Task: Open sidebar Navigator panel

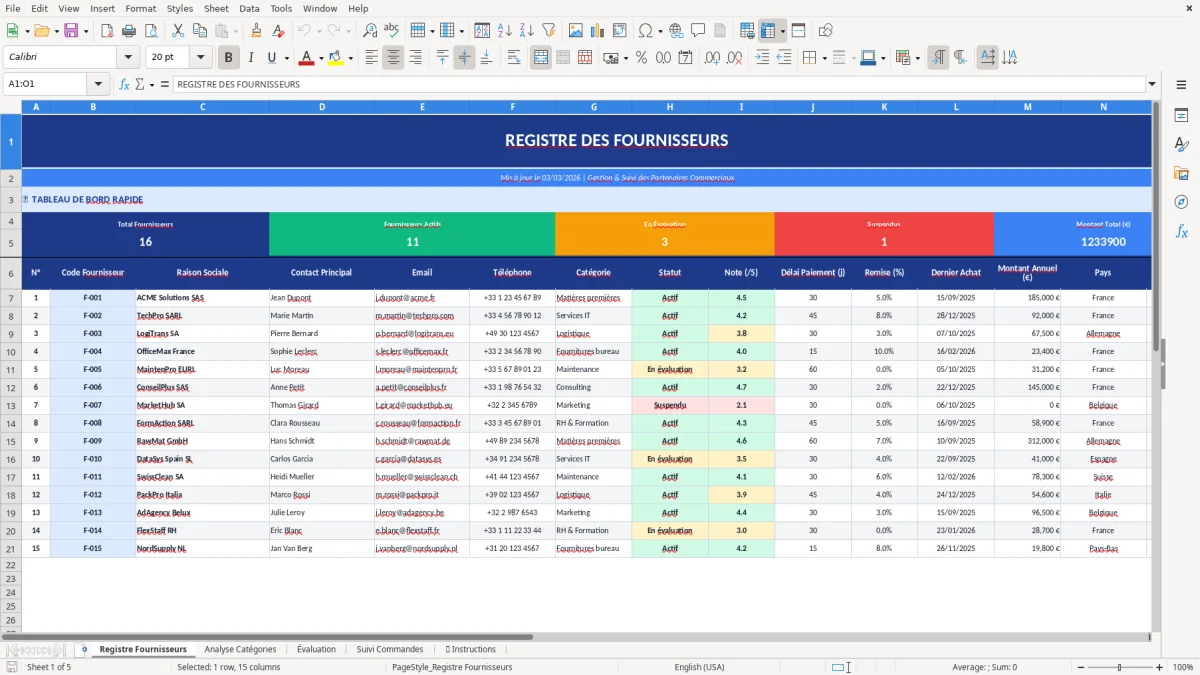Action: coord(1181,202)
